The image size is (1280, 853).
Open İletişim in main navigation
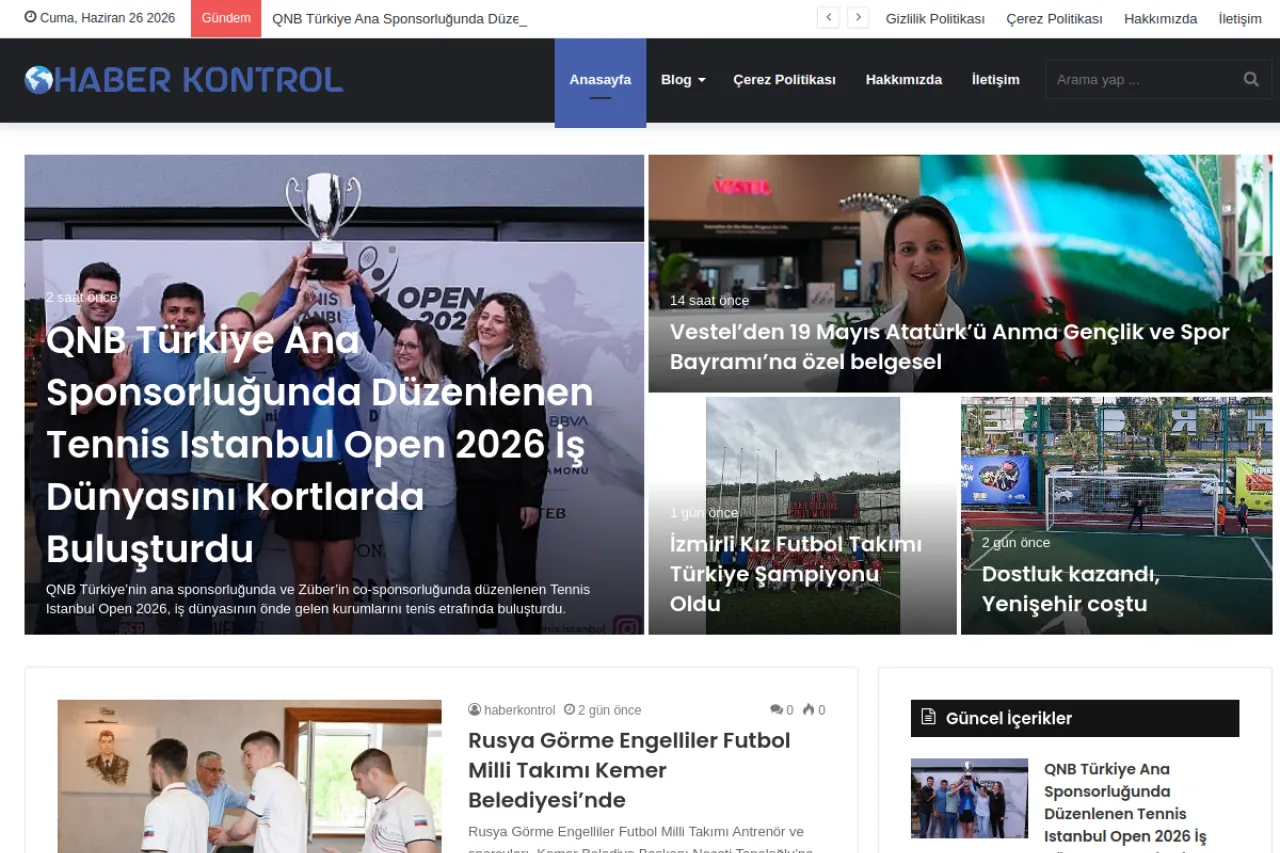click(995, 80)
